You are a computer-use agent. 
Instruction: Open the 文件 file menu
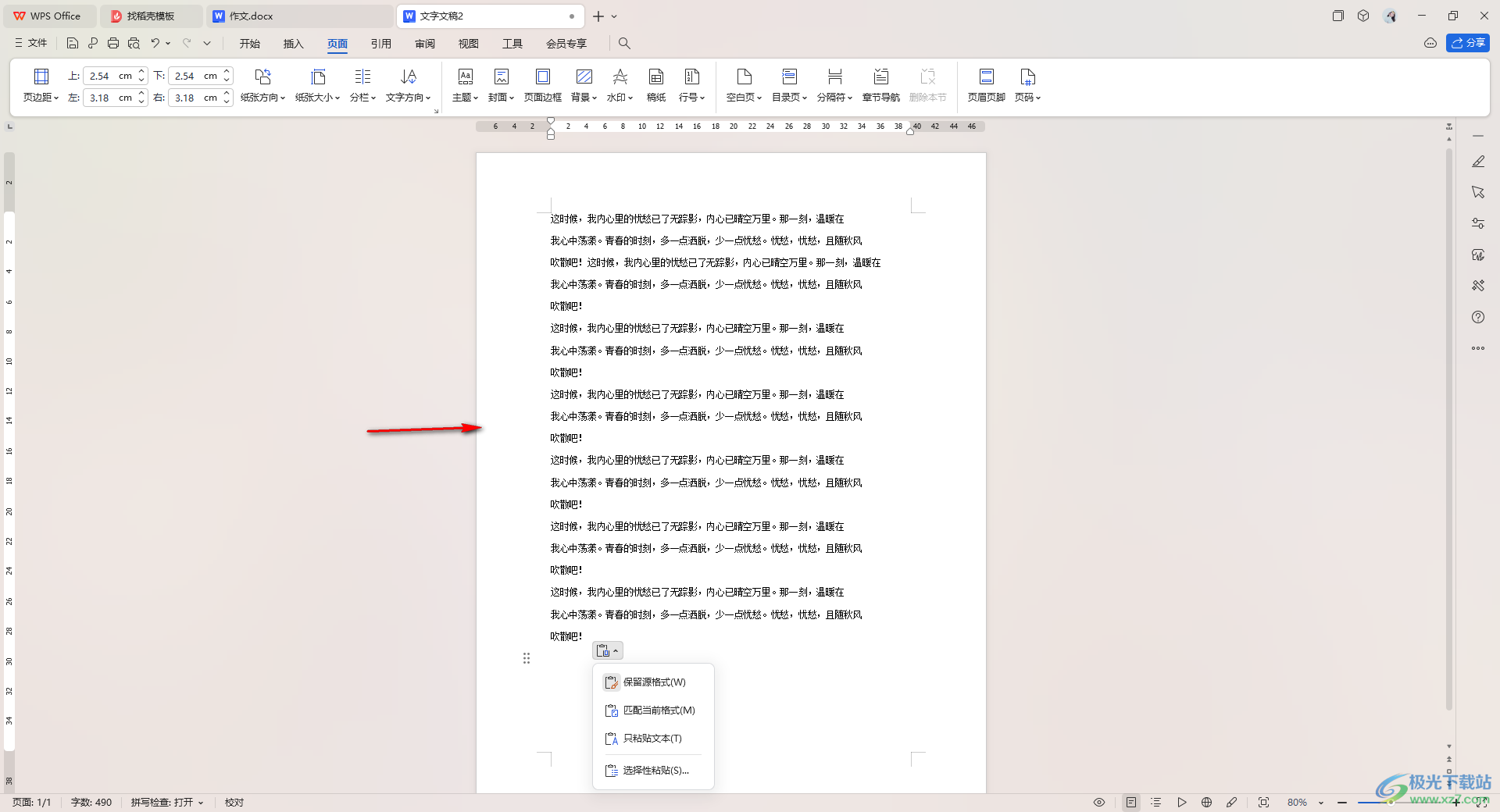pyautogui.click(x=31, y=43)
